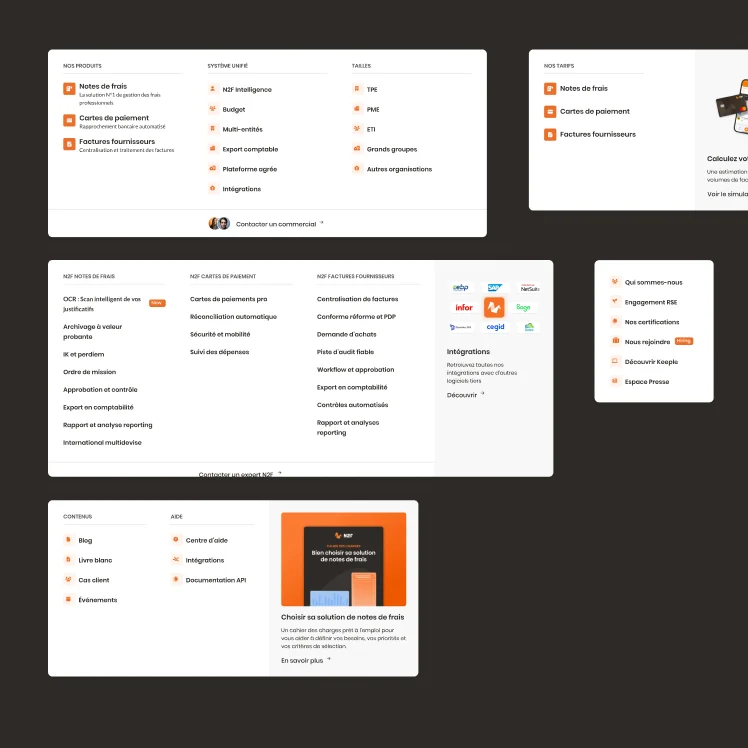Image resolution: width=748 pixels, height=748 pixels.
Task: Click the Export comptable icon
Action: [213, 148]
